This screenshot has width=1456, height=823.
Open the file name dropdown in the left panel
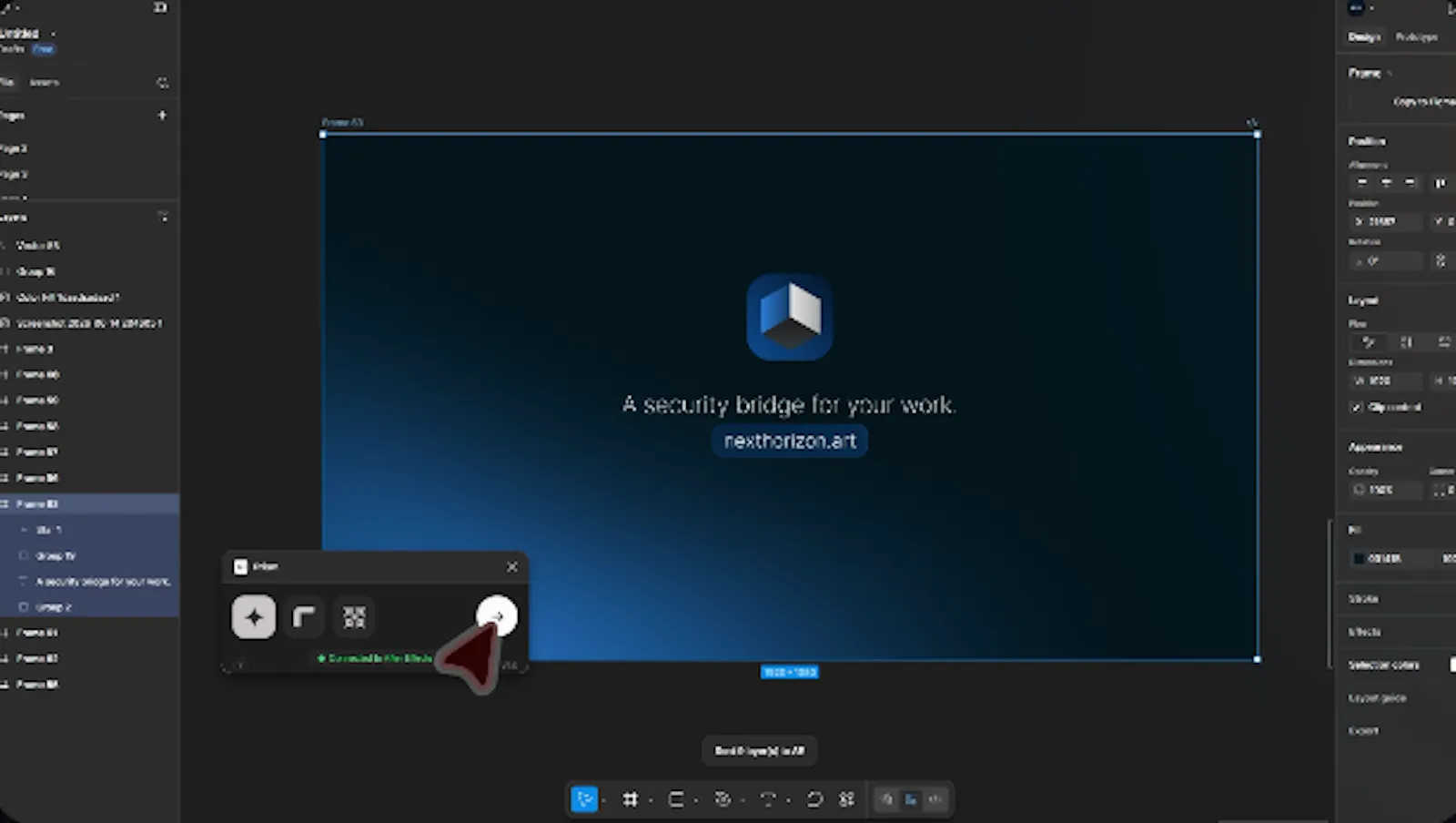53,34
